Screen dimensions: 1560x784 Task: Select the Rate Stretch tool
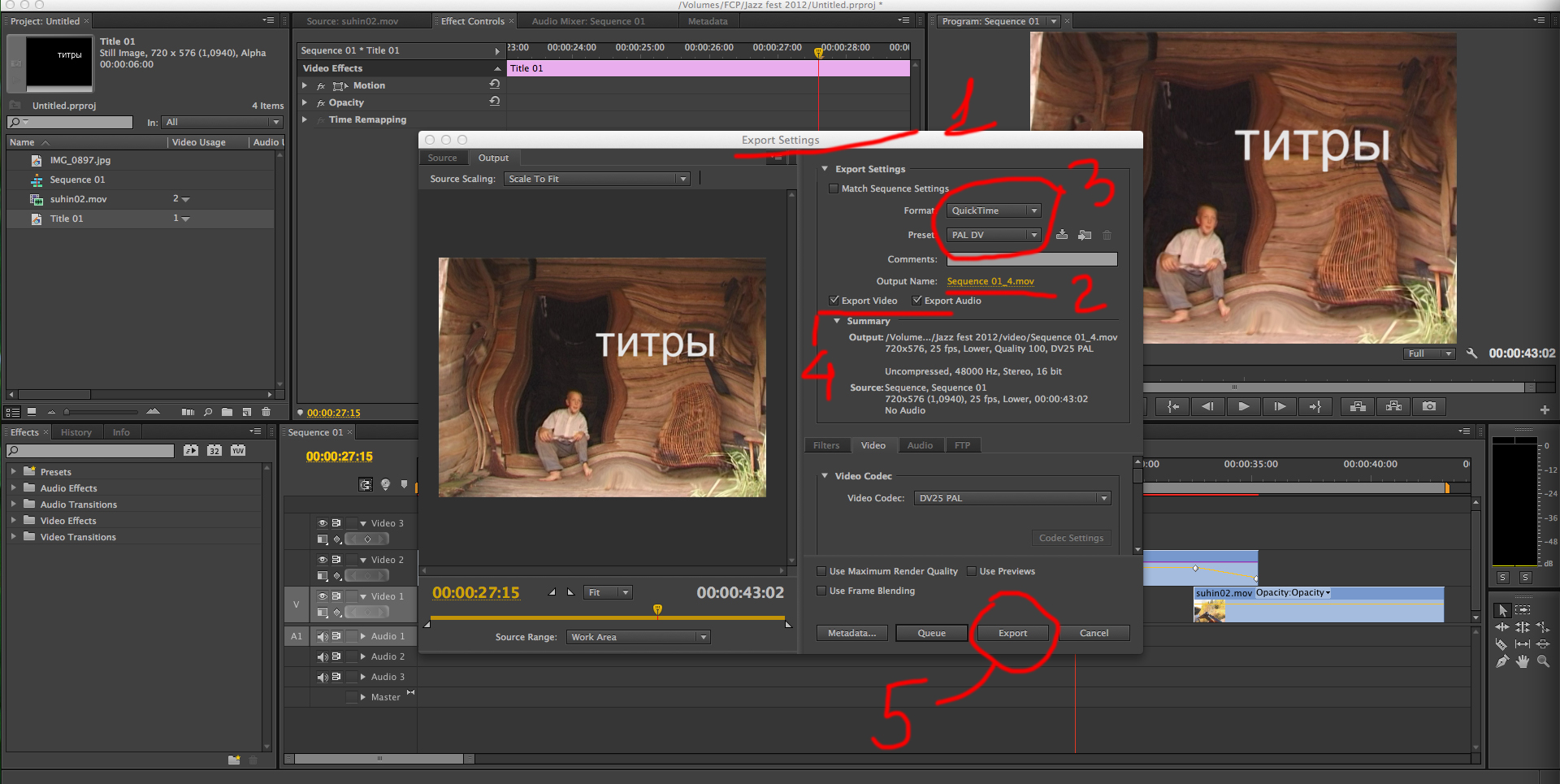click(1543, 626)
